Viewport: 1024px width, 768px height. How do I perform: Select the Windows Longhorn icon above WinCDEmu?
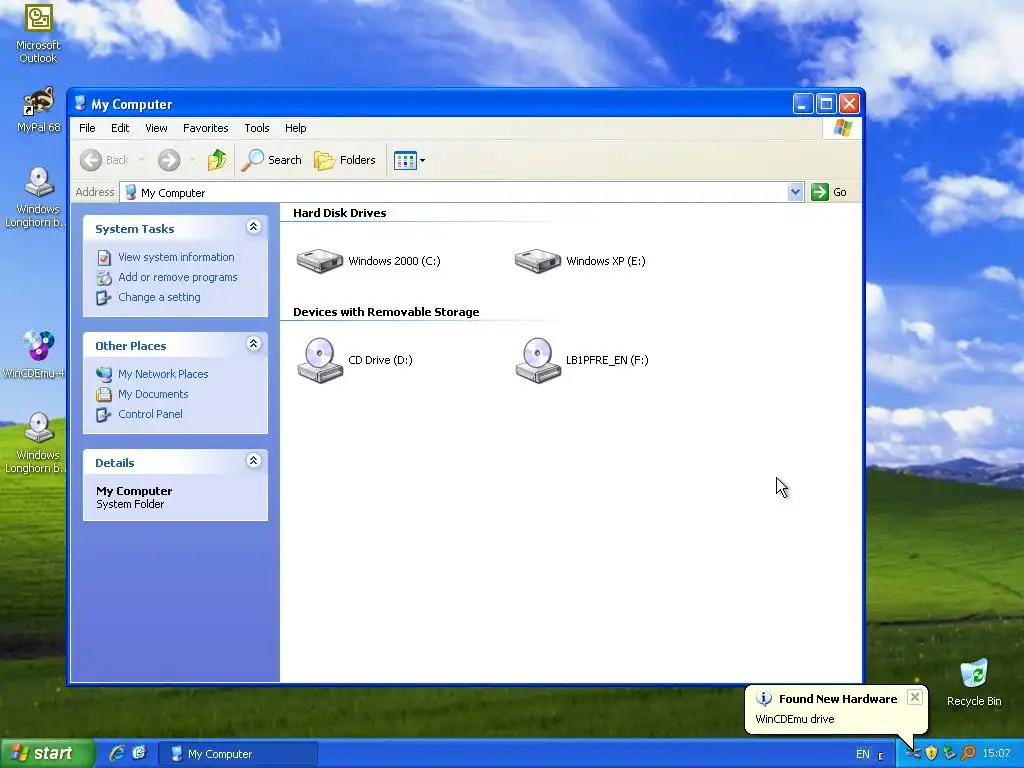coord(39,182)
